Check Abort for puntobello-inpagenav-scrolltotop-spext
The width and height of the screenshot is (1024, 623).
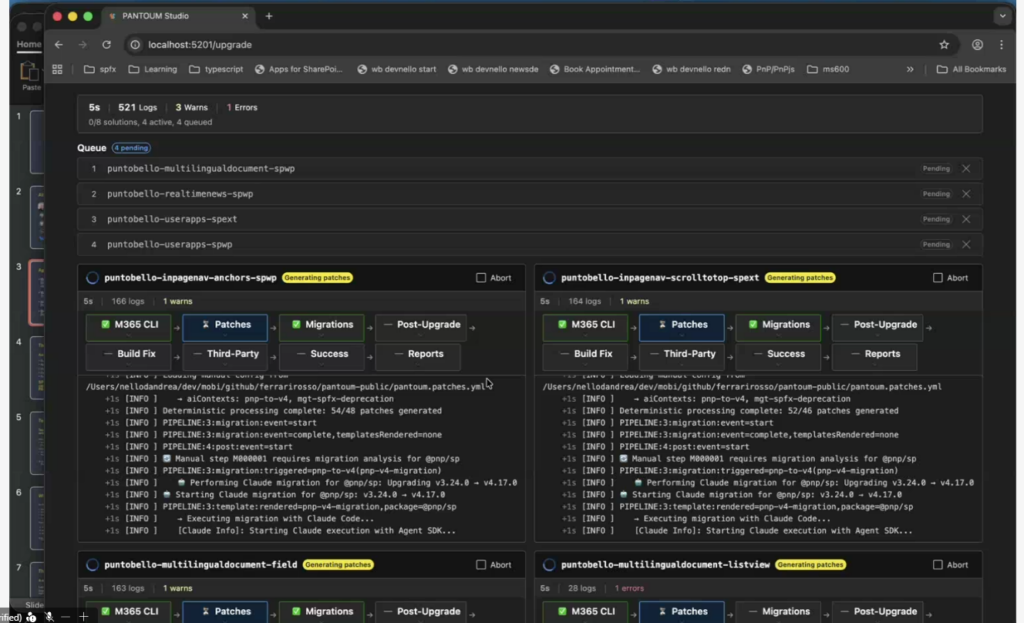point(938,278)
